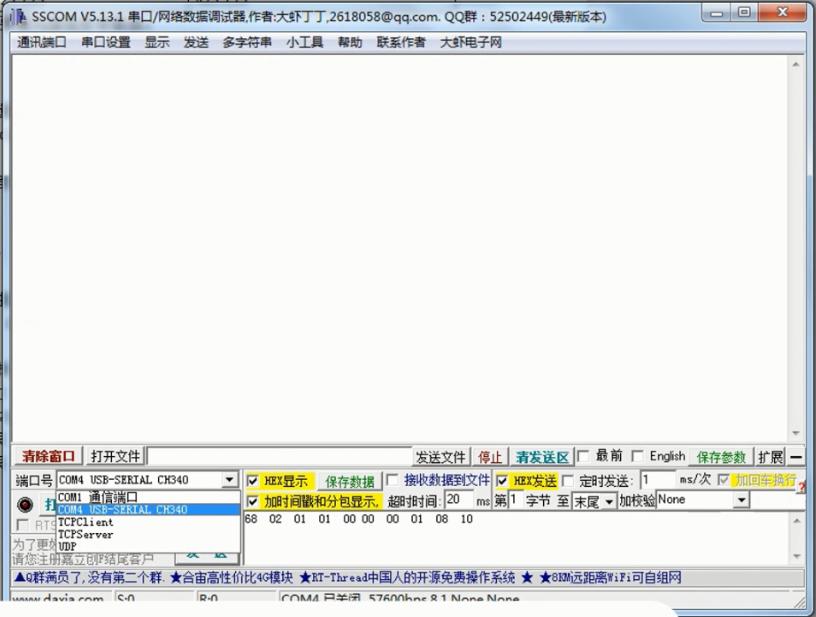The image size is (816, 617).
Task: Choose UDP from the port list
Action: [148, 547]
